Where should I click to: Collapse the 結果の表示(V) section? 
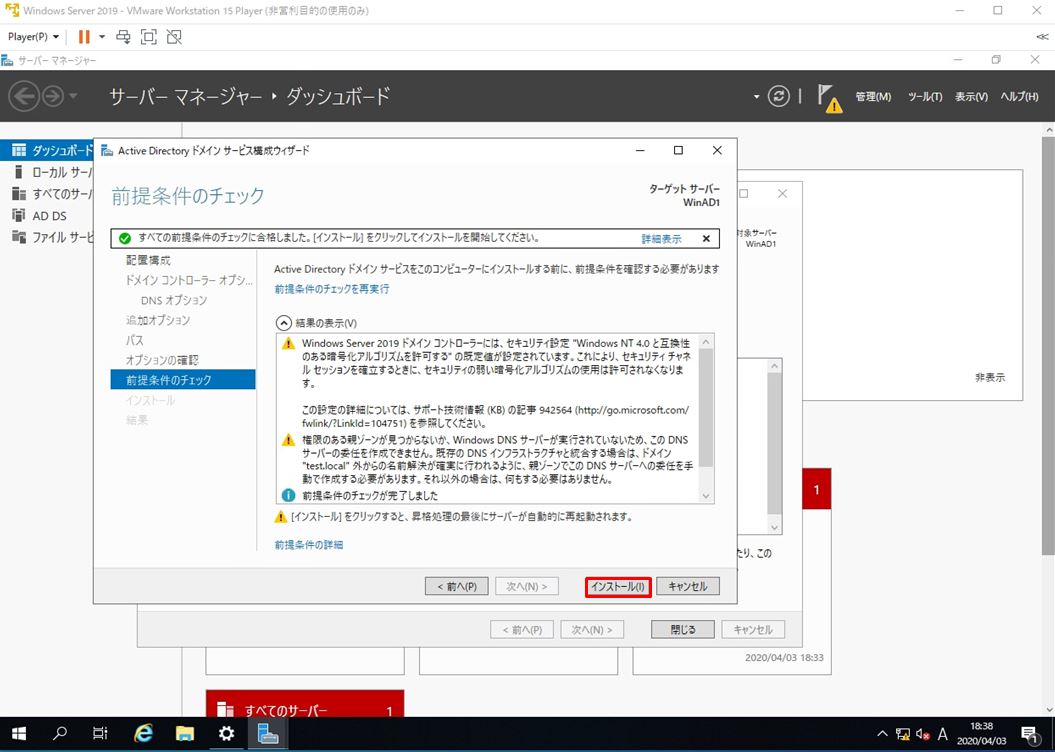(284, 323)
